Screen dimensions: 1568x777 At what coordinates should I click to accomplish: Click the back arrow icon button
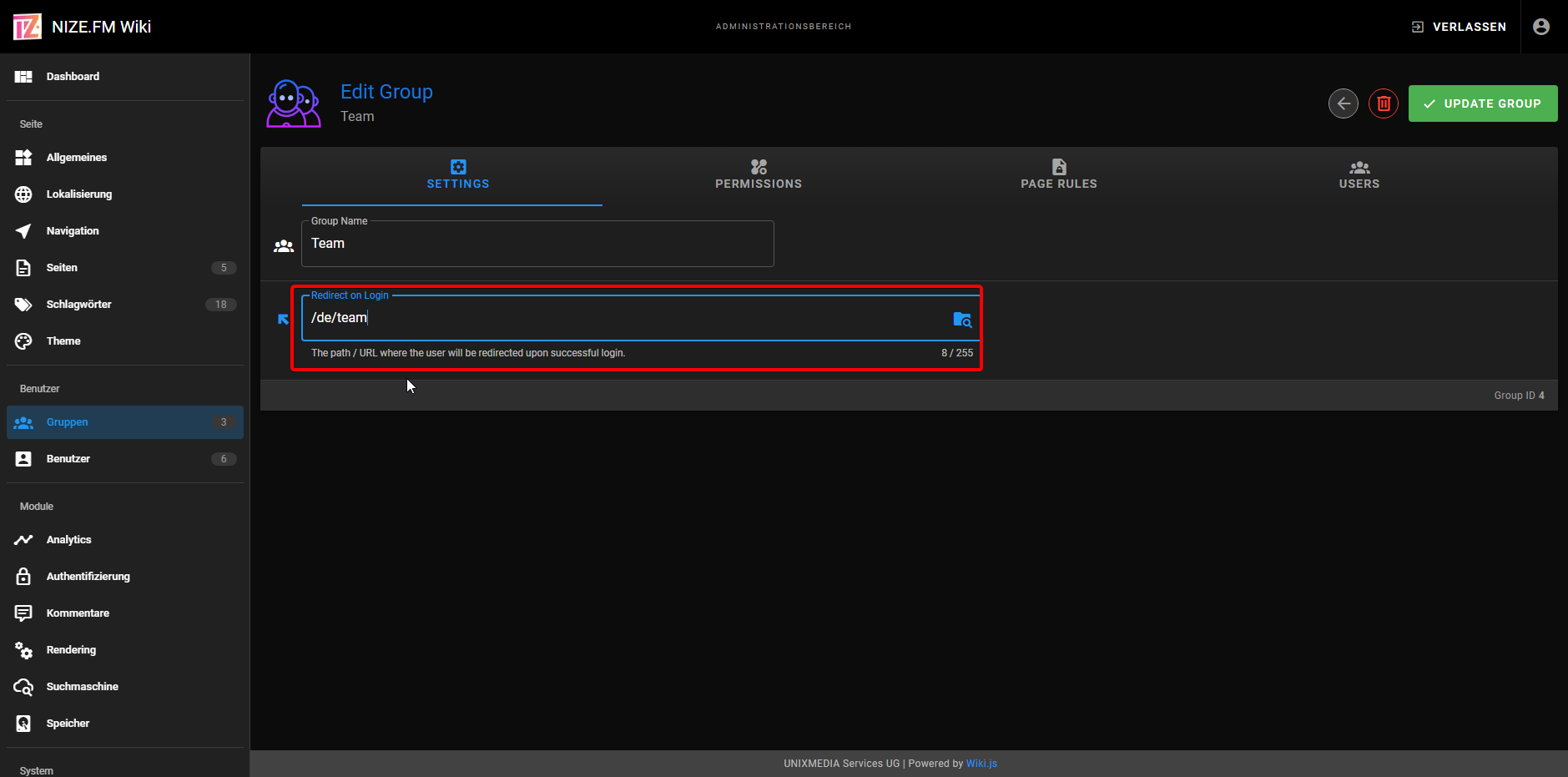tap(1343, 103)
